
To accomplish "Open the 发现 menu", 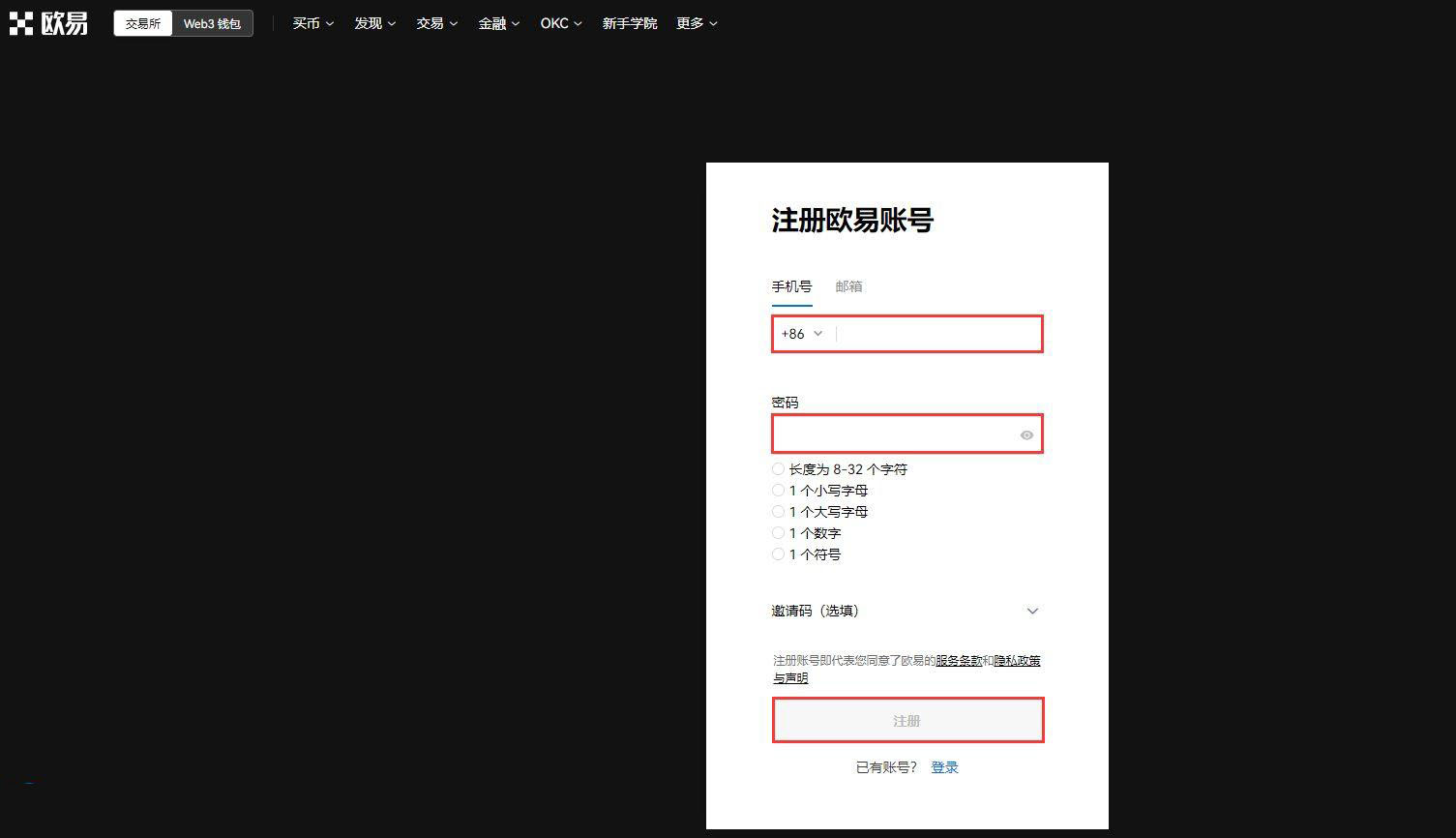I will pos(374,23).
